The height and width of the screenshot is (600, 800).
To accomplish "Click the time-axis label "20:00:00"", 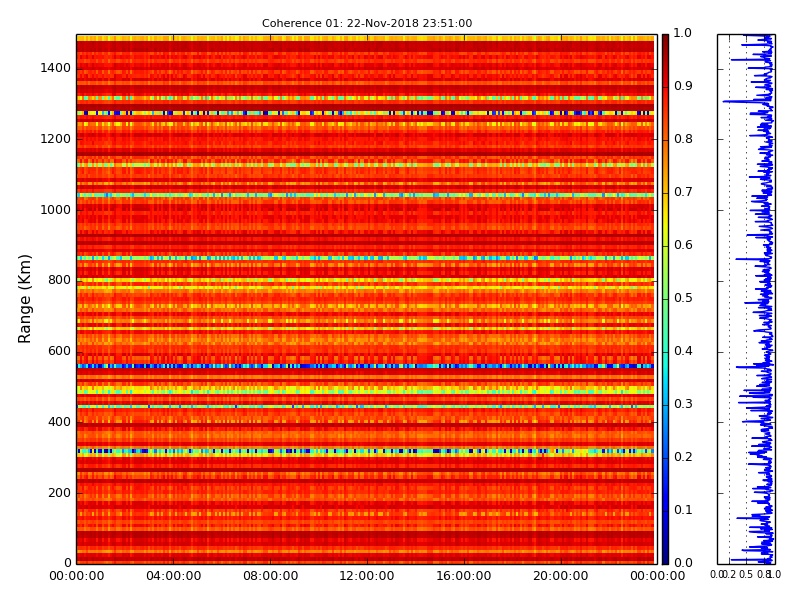I will click(561, 576).
